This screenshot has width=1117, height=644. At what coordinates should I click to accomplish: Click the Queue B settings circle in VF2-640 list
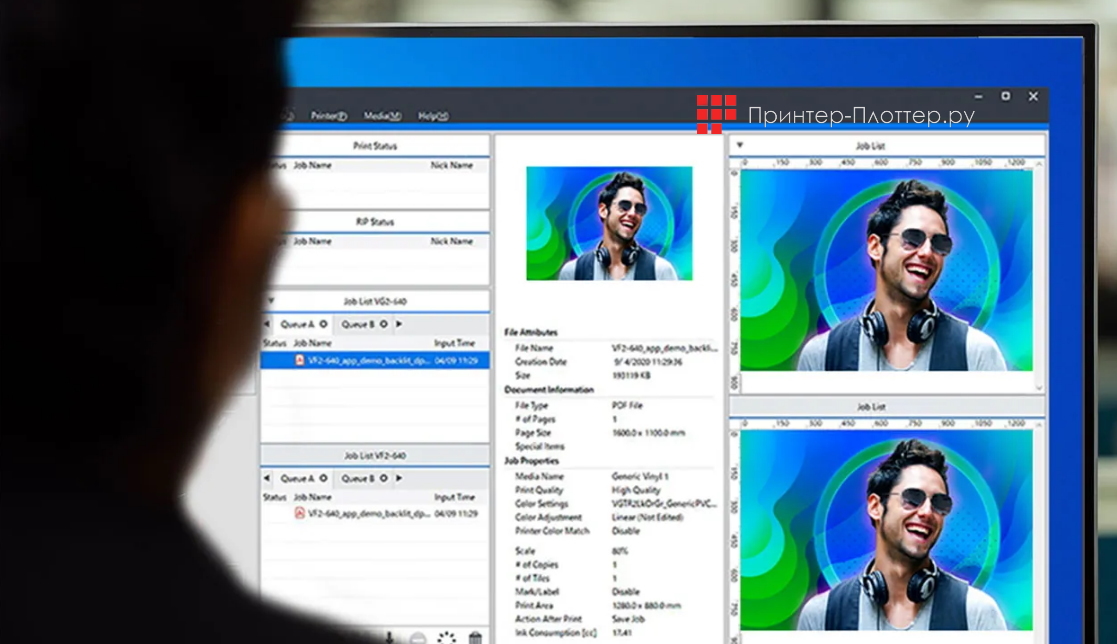[383, 478]
